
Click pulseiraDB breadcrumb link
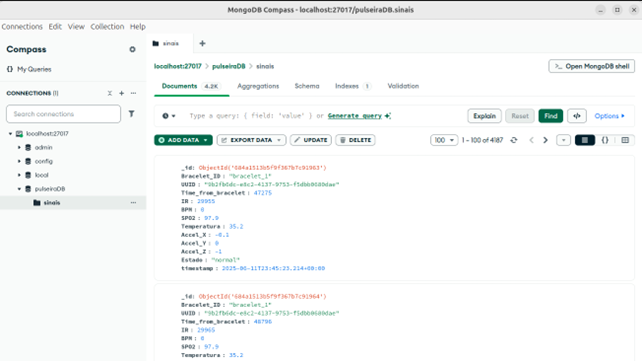point(228,66)
